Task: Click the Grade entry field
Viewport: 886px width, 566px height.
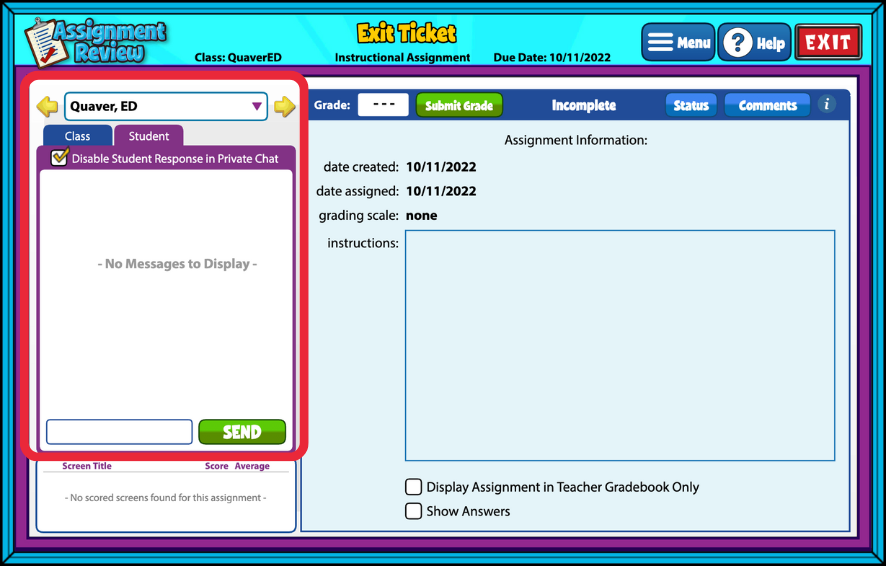Action: pos(383,105)
